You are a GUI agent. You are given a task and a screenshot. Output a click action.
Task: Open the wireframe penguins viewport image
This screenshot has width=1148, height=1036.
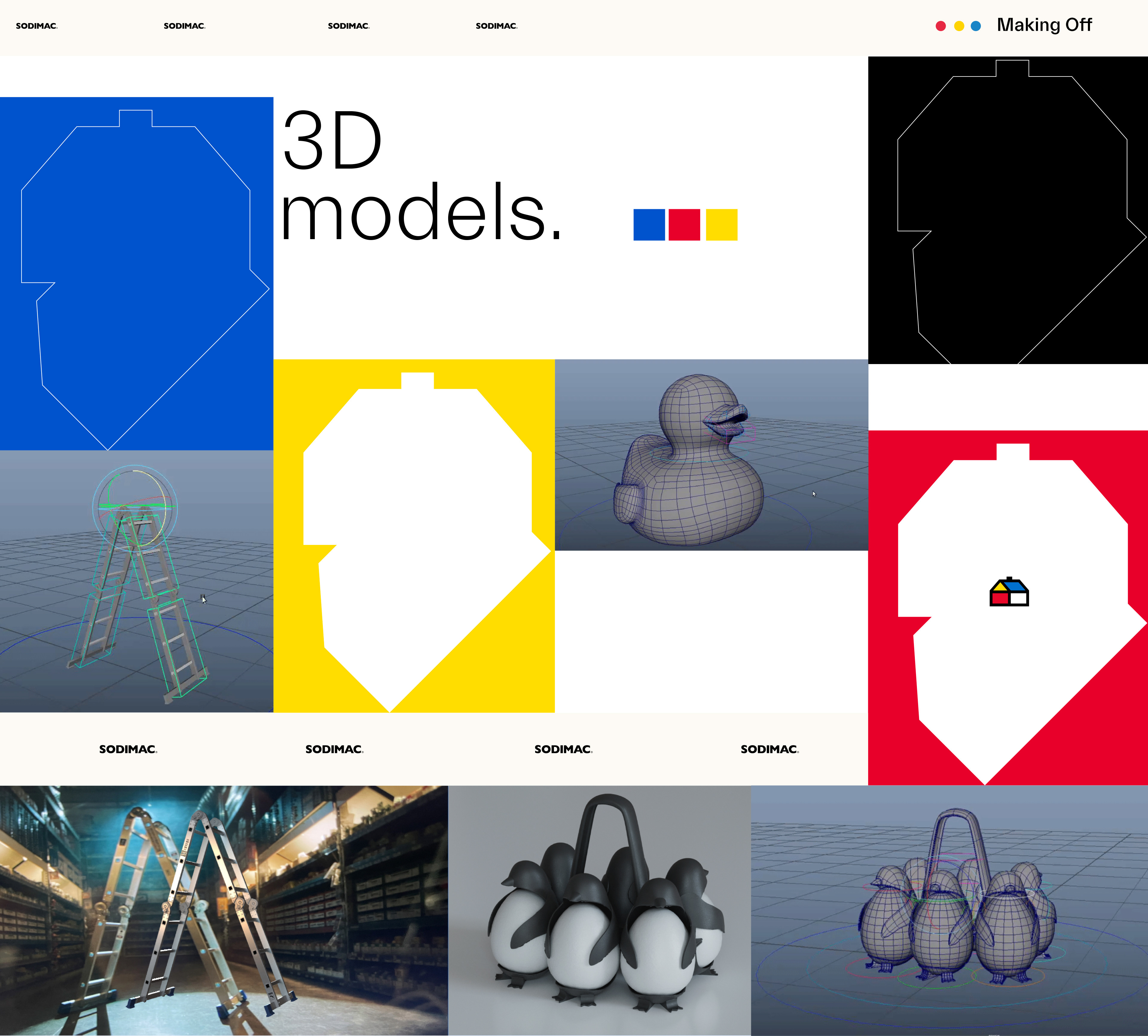pyautogui.click(x=949, y=911)
